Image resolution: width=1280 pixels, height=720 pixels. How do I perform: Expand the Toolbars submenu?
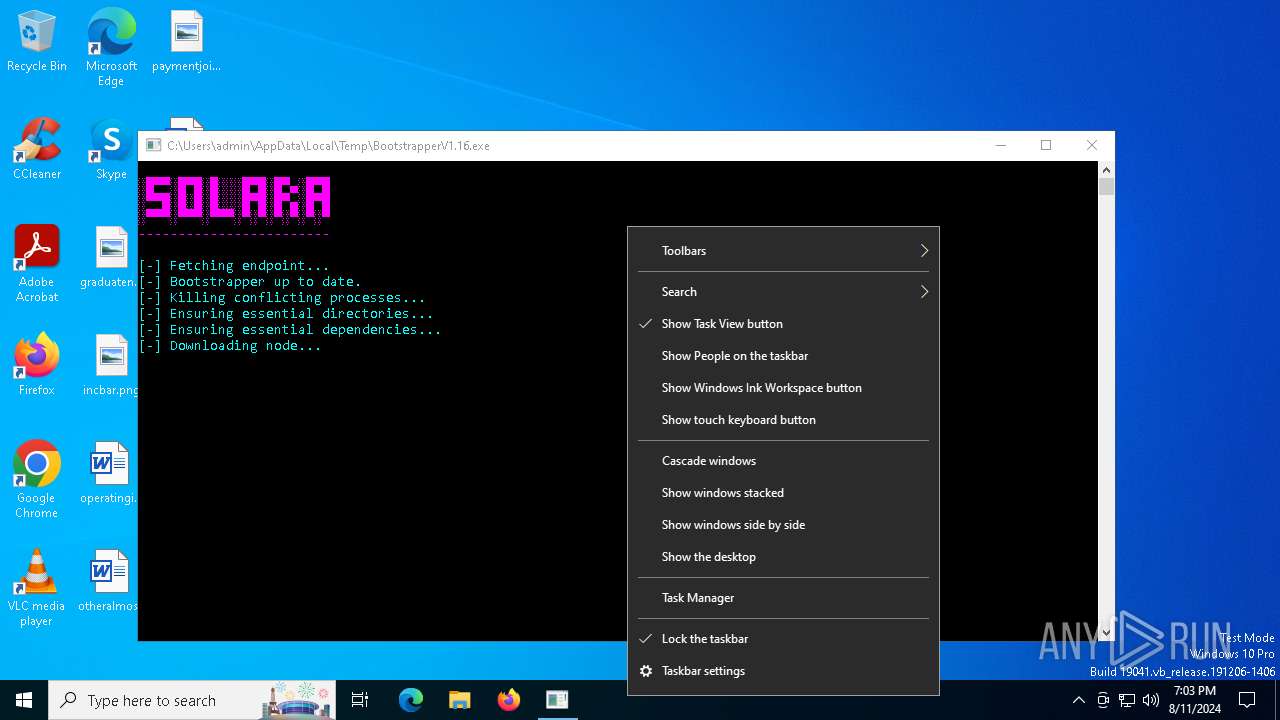click(784, 251)
